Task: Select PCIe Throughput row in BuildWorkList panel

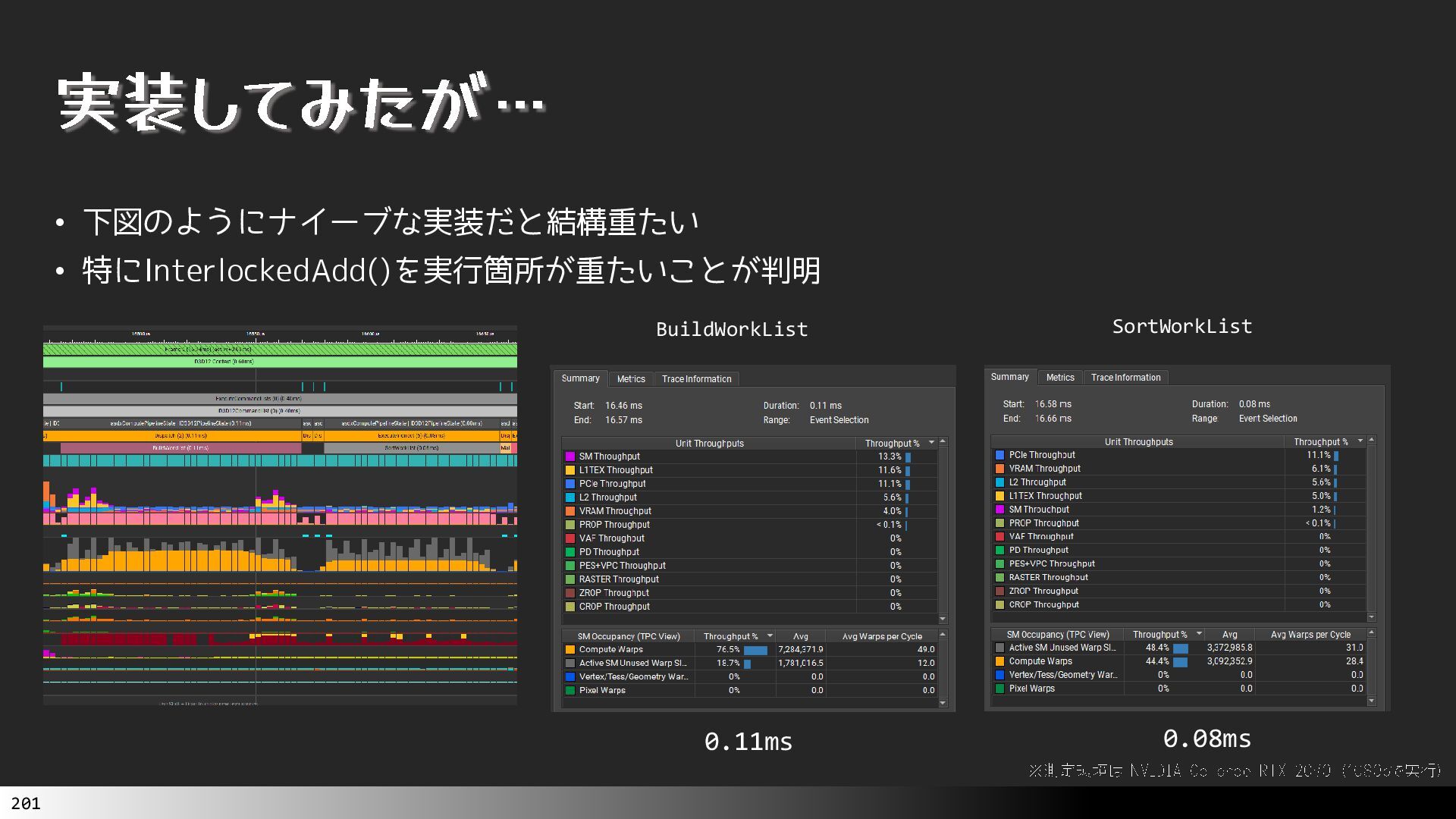Action: coord(750,484)
